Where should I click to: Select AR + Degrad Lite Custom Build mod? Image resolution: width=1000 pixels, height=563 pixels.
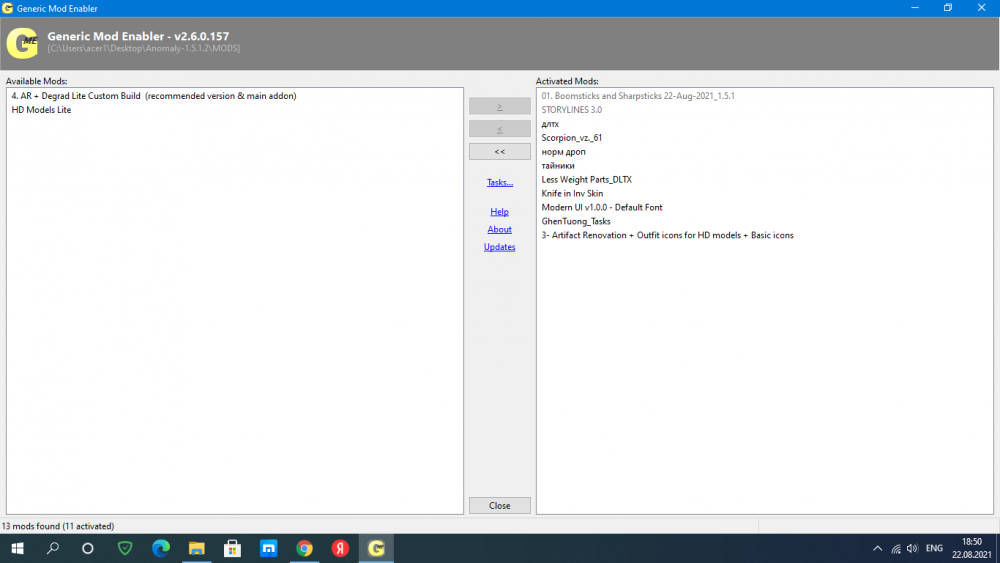click(x=154, y=96)
